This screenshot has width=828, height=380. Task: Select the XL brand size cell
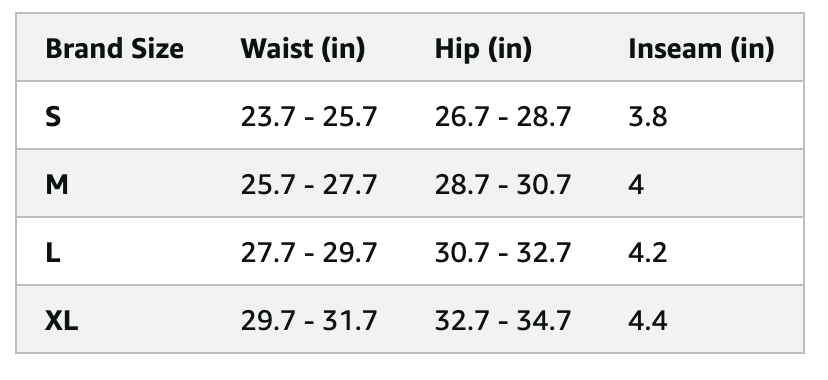pos(62,320)
